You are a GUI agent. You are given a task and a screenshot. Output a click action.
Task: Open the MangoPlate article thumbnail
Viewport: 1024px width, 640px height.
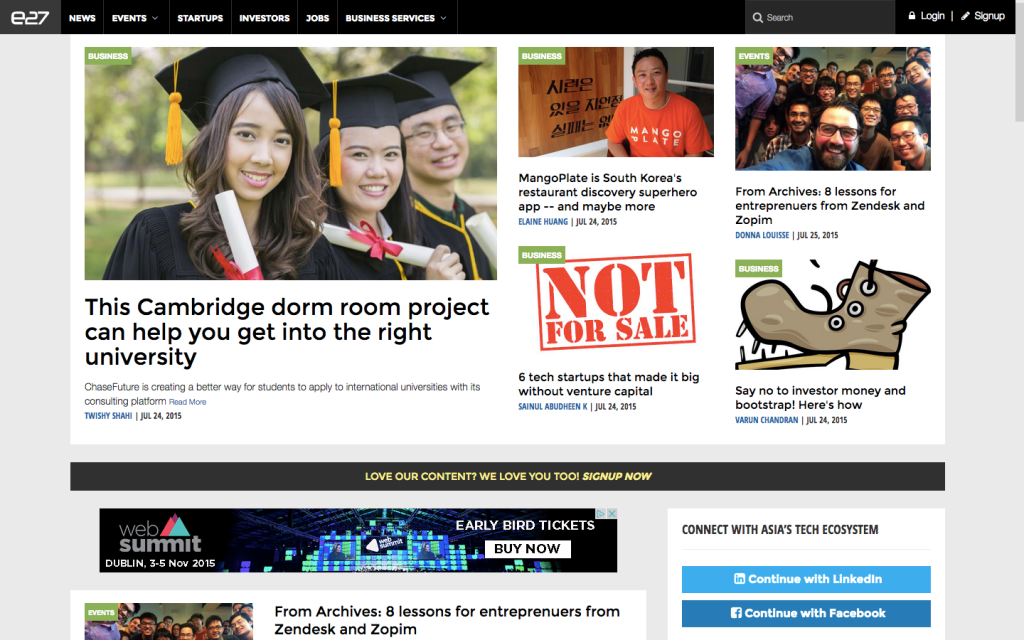616,102
